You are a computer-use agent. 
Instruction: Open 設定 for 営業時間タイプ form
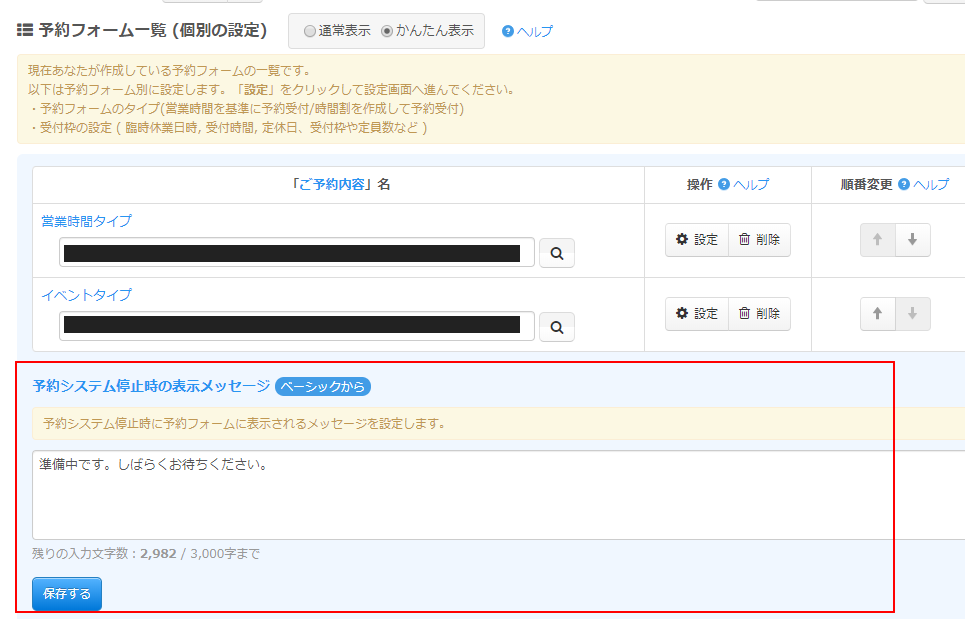(x=697, y=240)
